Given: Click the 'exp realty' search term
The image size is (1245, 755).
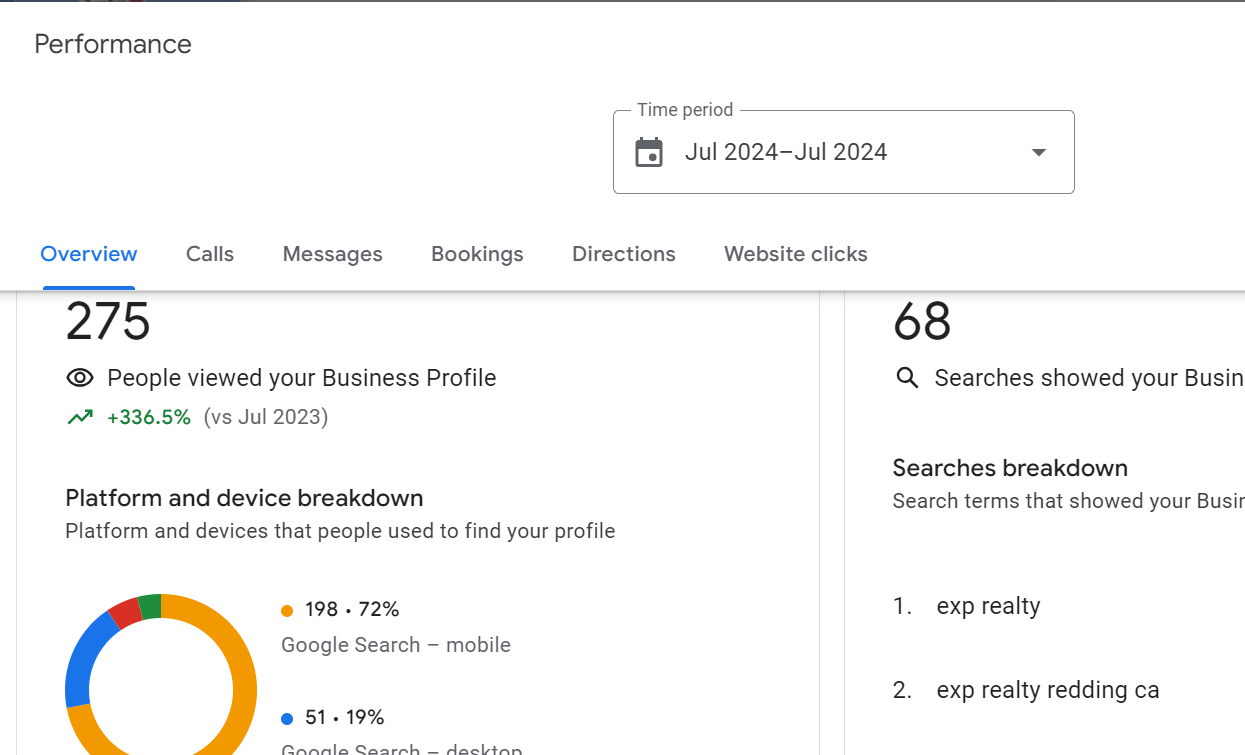Looking at the screenshot, I should [989, 606].
